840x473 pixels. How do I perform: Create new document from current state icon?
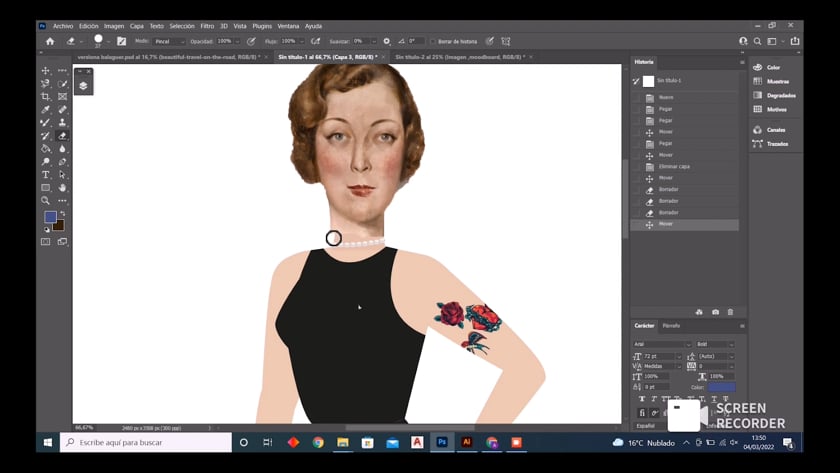click(699, 312)
